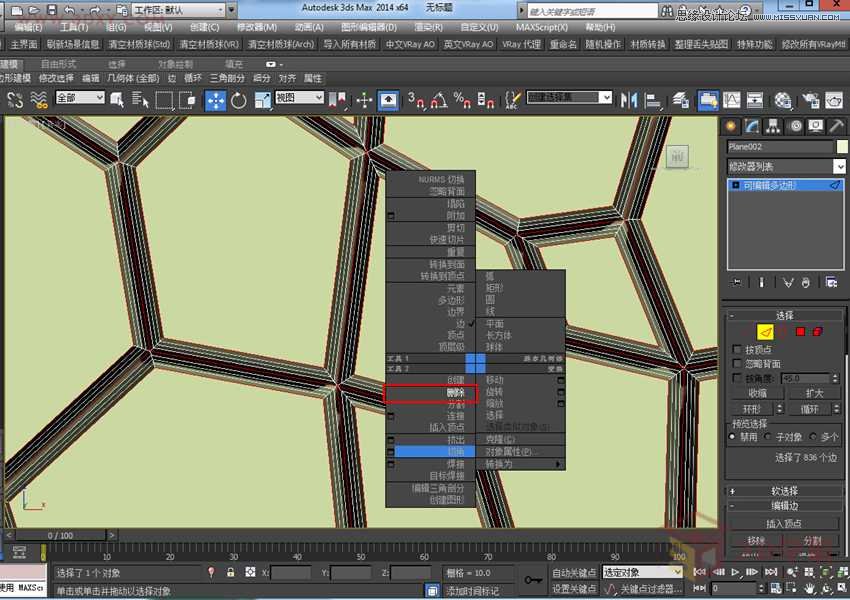Click the Save File icon
The height and width of the screenshot is (600, 850).
[x=51, y=10]
